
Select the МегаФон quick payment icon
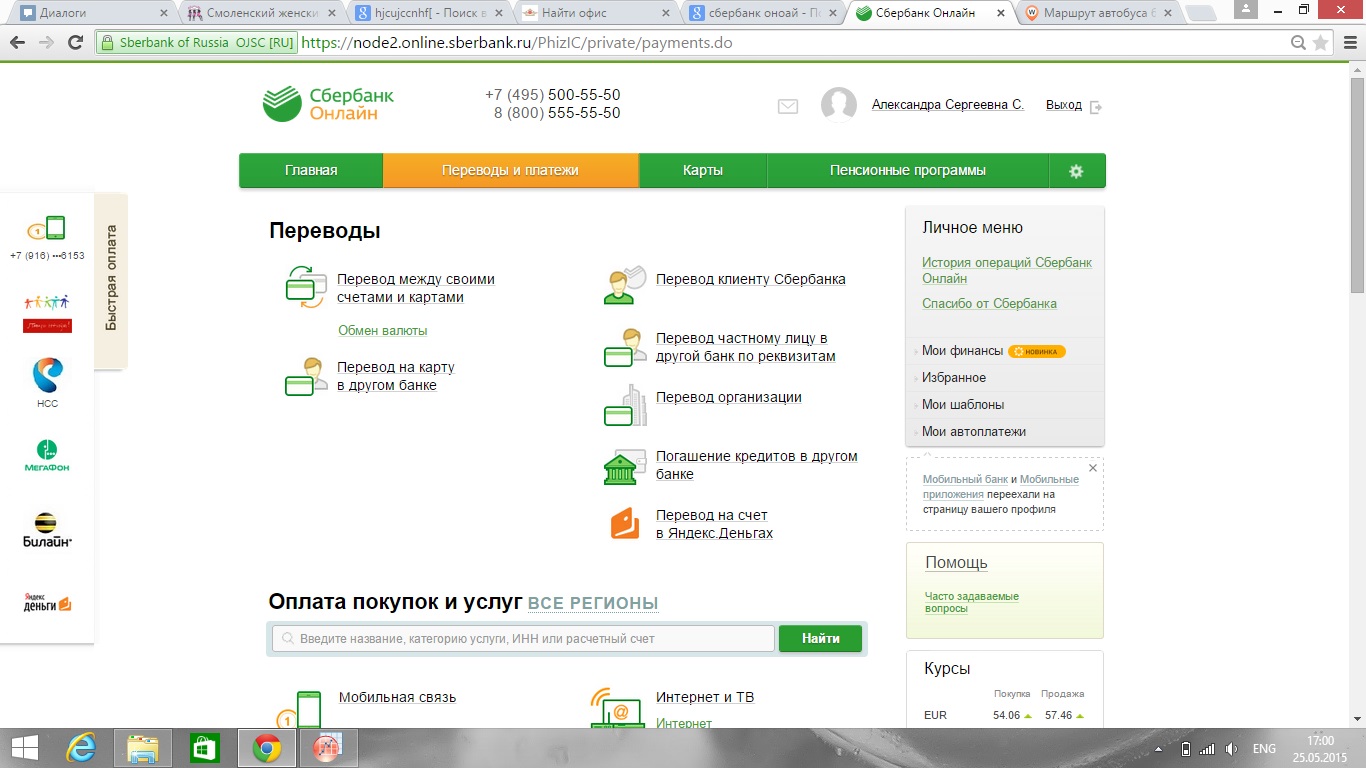click(47, 456)
